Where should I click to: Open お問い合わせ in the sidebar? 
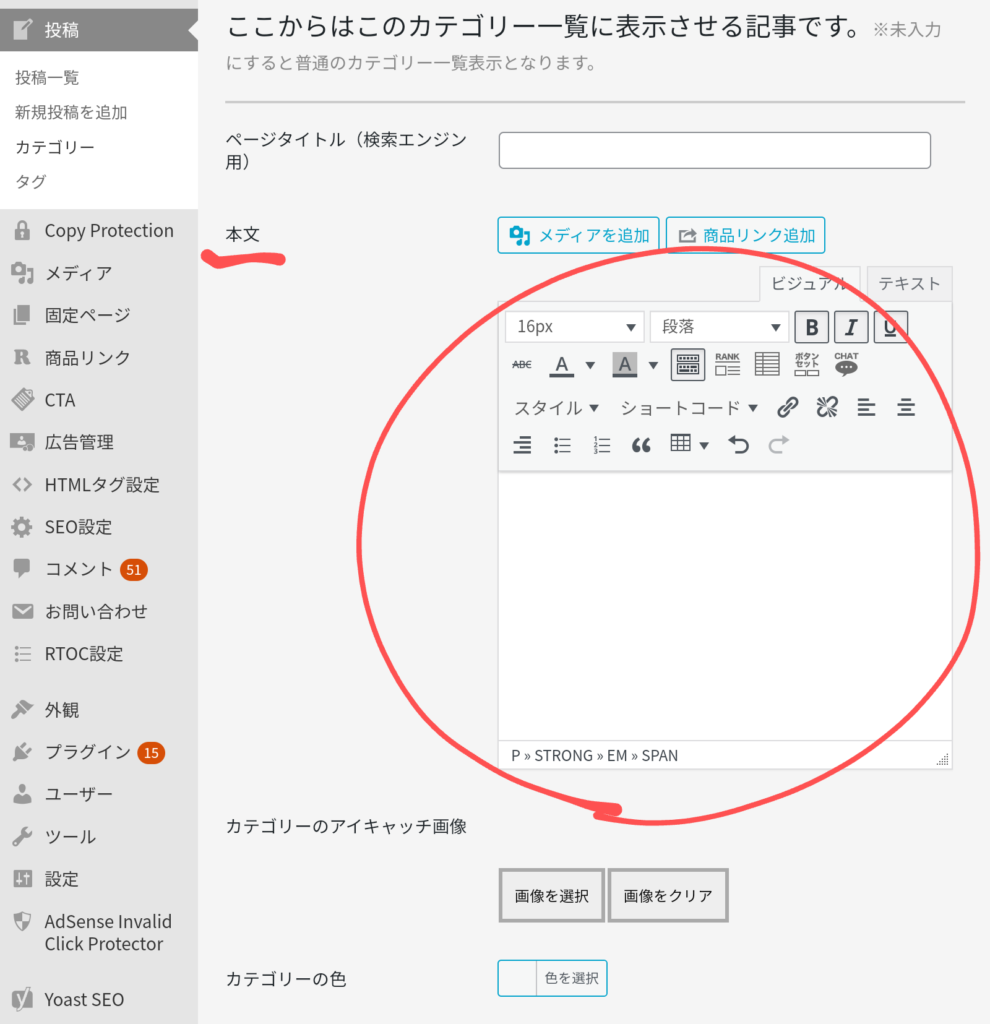pos(99,611)
